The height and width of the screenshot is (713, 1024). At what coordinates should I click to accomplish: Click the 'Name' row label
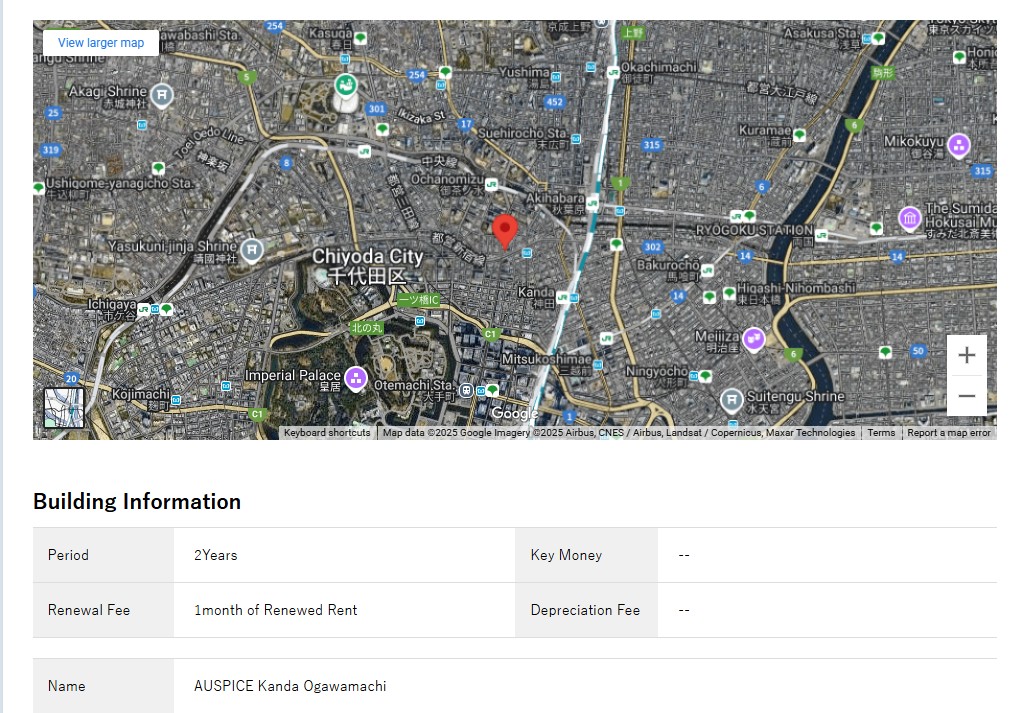67,686
